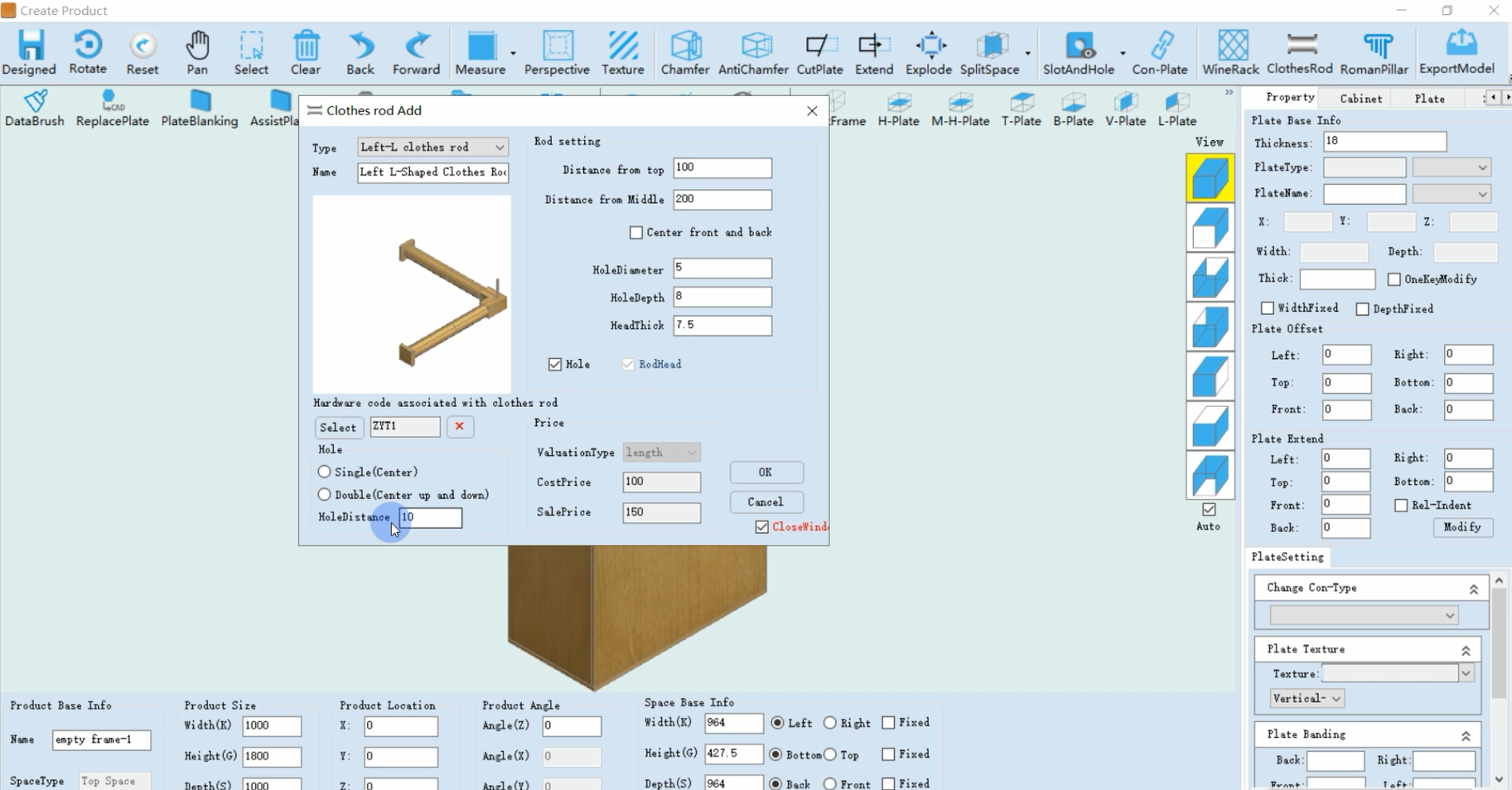Click the ReplacePlate icon
Image resolution: width=1512 pixels, height=790 pixels.
(113, 109)
